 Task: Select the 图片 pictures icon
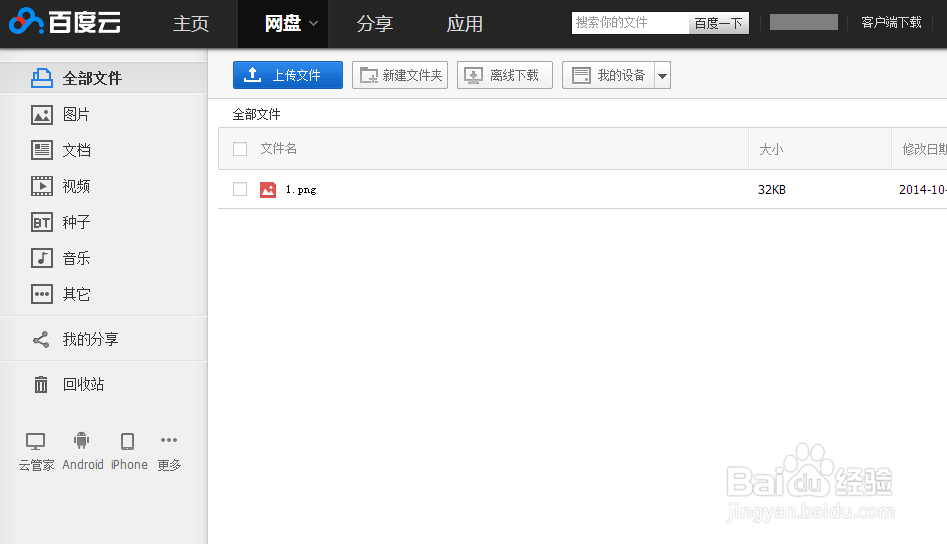(x=42, y=114)
